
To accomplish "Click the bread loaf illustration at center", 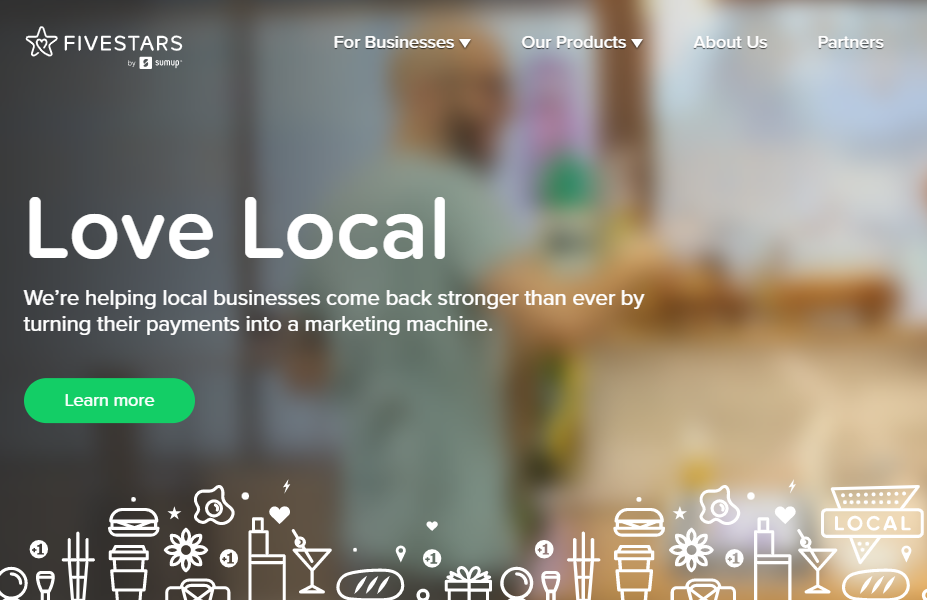I will coord(371,585).
